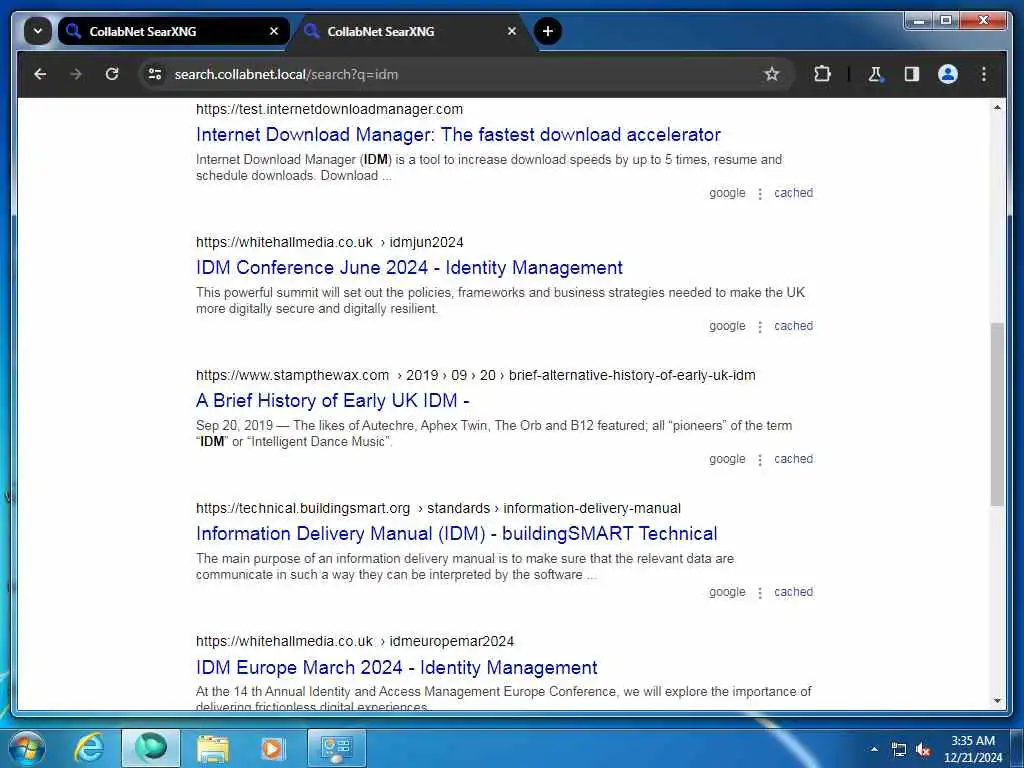This screenshot has height=768, width=1024.
Task: Click the whitehallmedia.co.uk idmjun2024 URL text
Action: pos(330,242)
